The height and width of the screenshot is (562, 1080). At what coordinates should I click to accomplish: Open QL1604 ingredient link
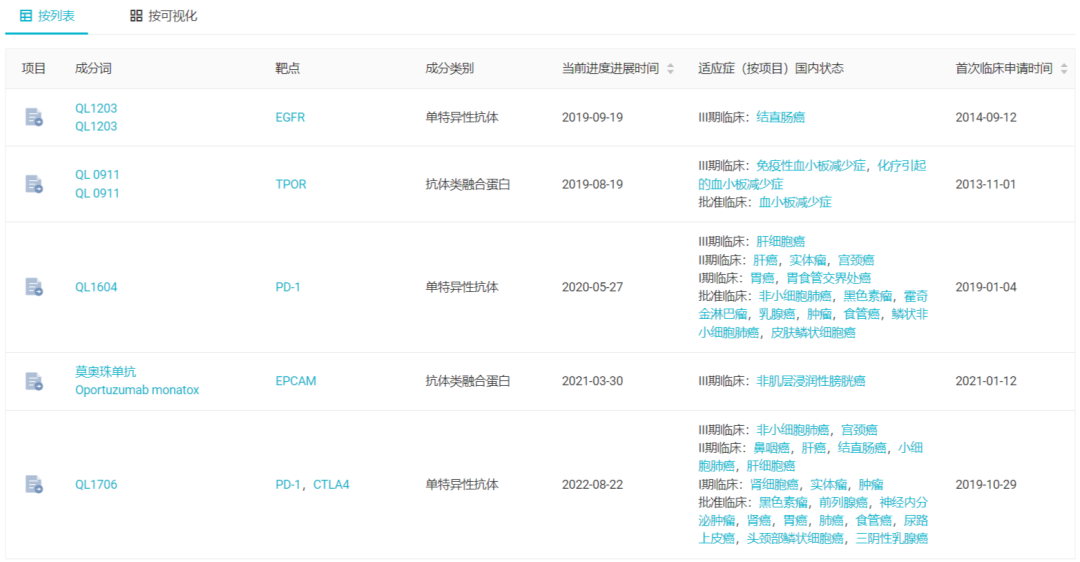[96, 287]
